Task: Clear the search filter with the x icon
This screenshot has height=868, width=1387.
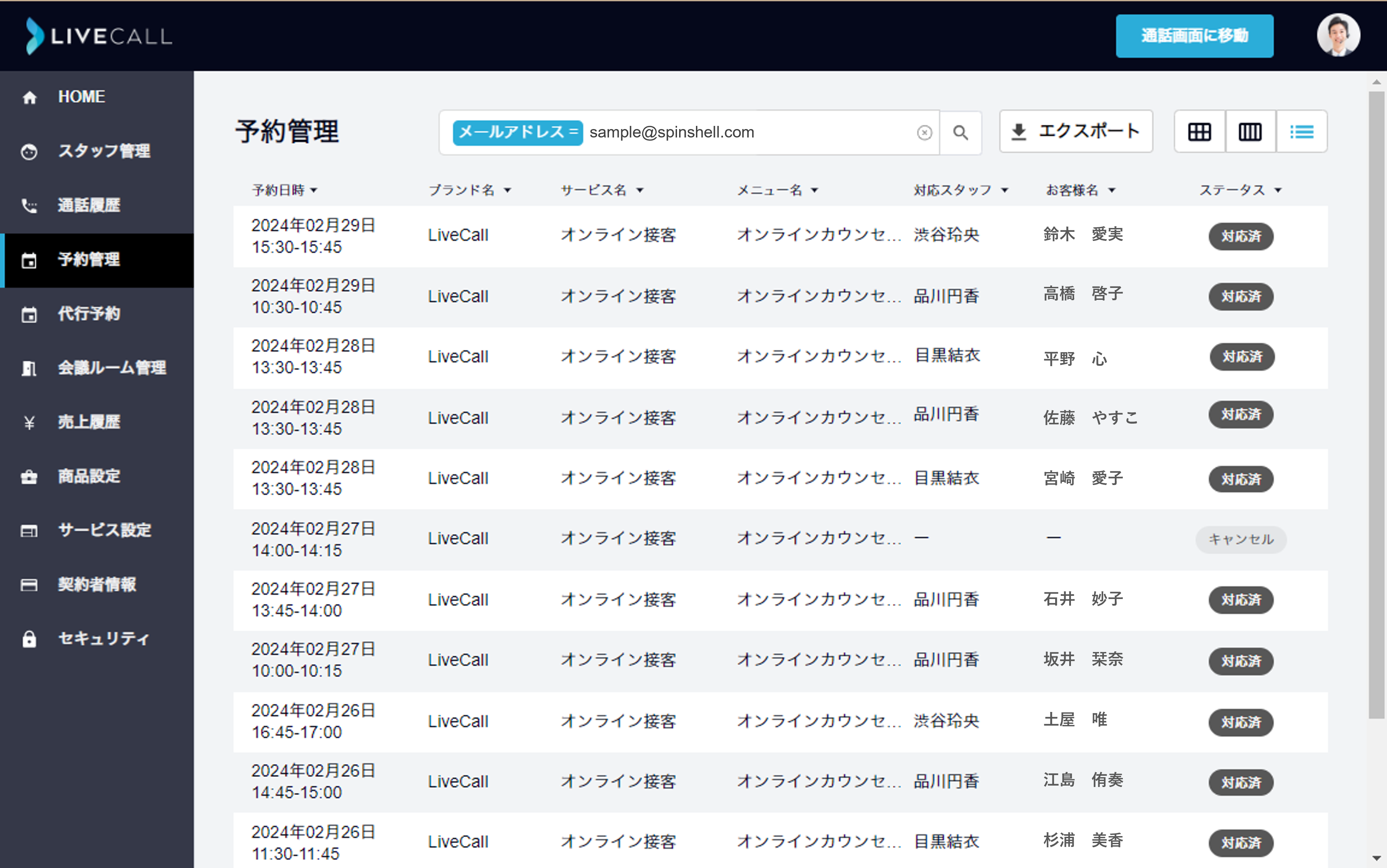Action: (x=924, y=133)
